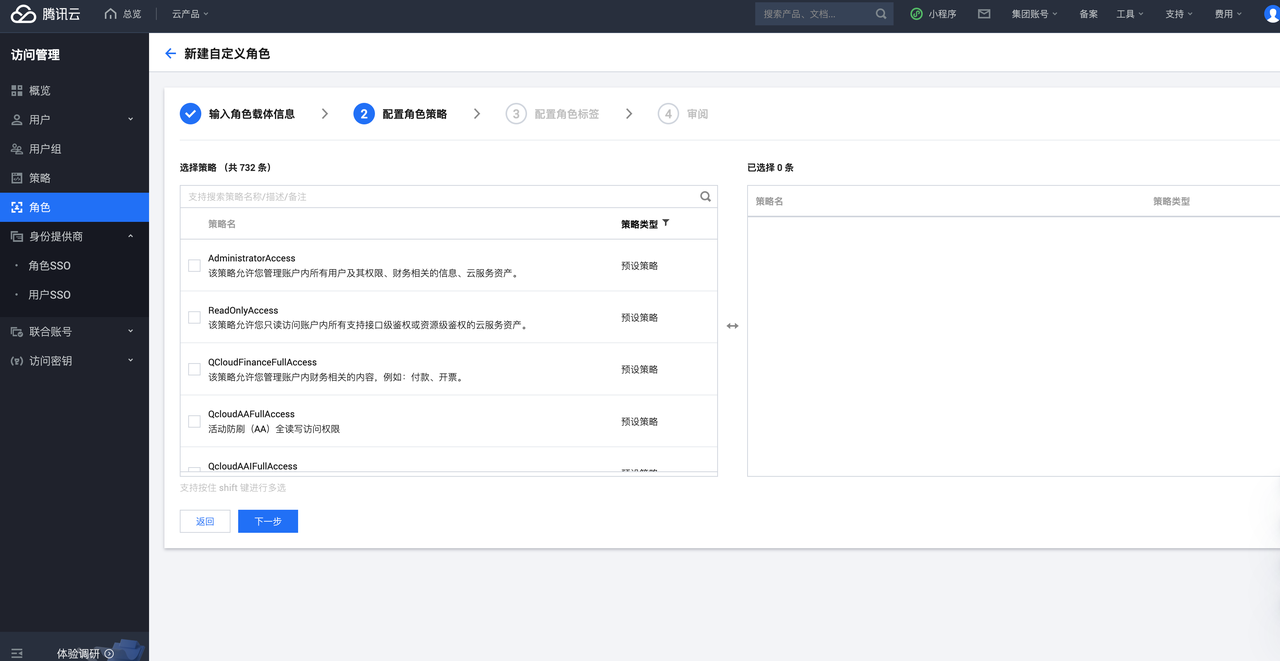Select 角色 in the sidebar
Viewport: 1280px width, 661px height.
(x=74, y=207)
